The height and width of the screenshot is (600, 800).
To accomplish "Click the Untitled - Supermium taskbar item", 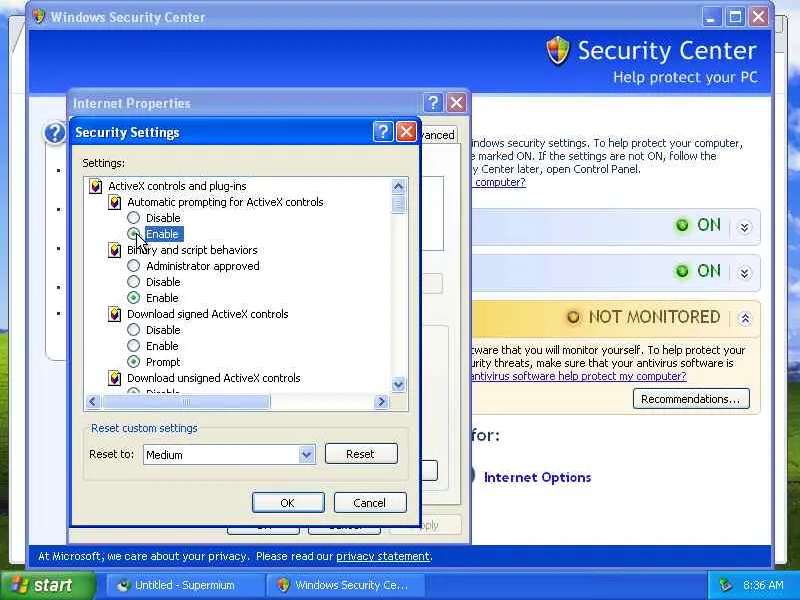I will coord(185,585).
